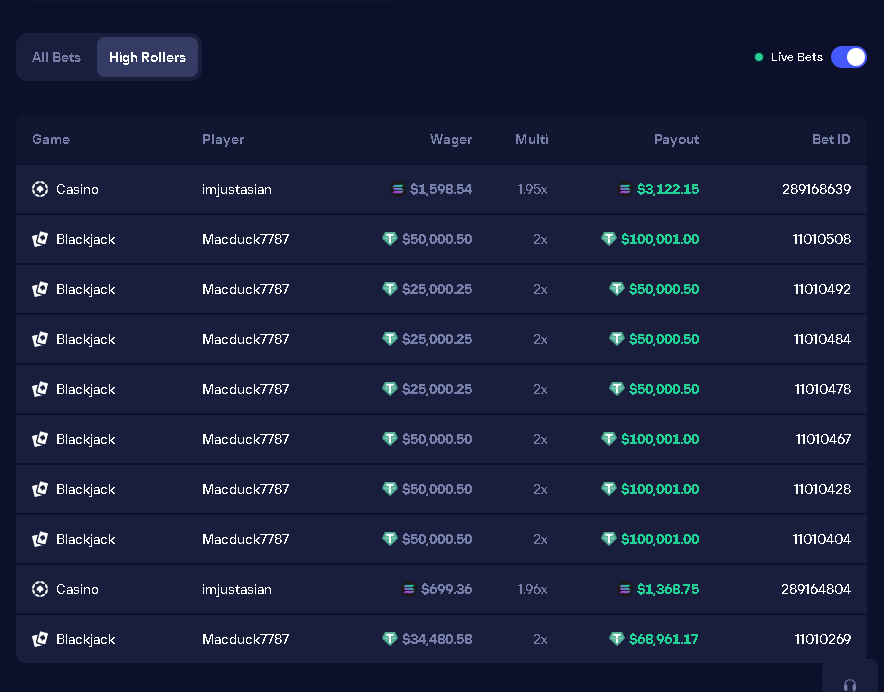
Task: Click the Casino icon in imjustasian's $1,598.54 row
Action: (x=40, y=189)
